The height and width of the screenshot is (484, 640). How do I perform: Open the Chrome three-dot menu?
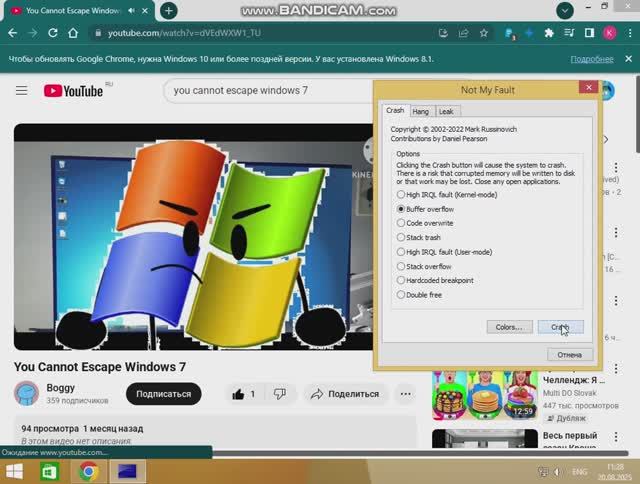630,33
